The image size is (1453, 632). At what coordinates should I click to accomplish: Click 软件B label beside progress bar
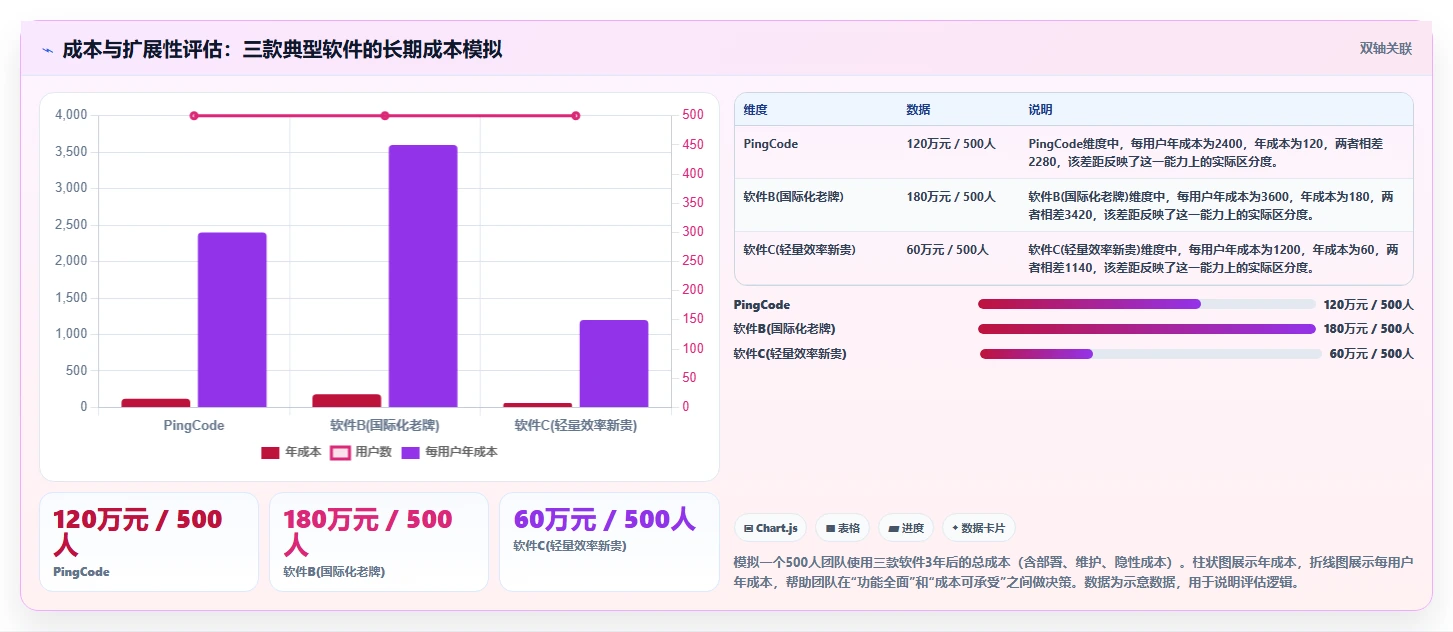tap(785, 329)
